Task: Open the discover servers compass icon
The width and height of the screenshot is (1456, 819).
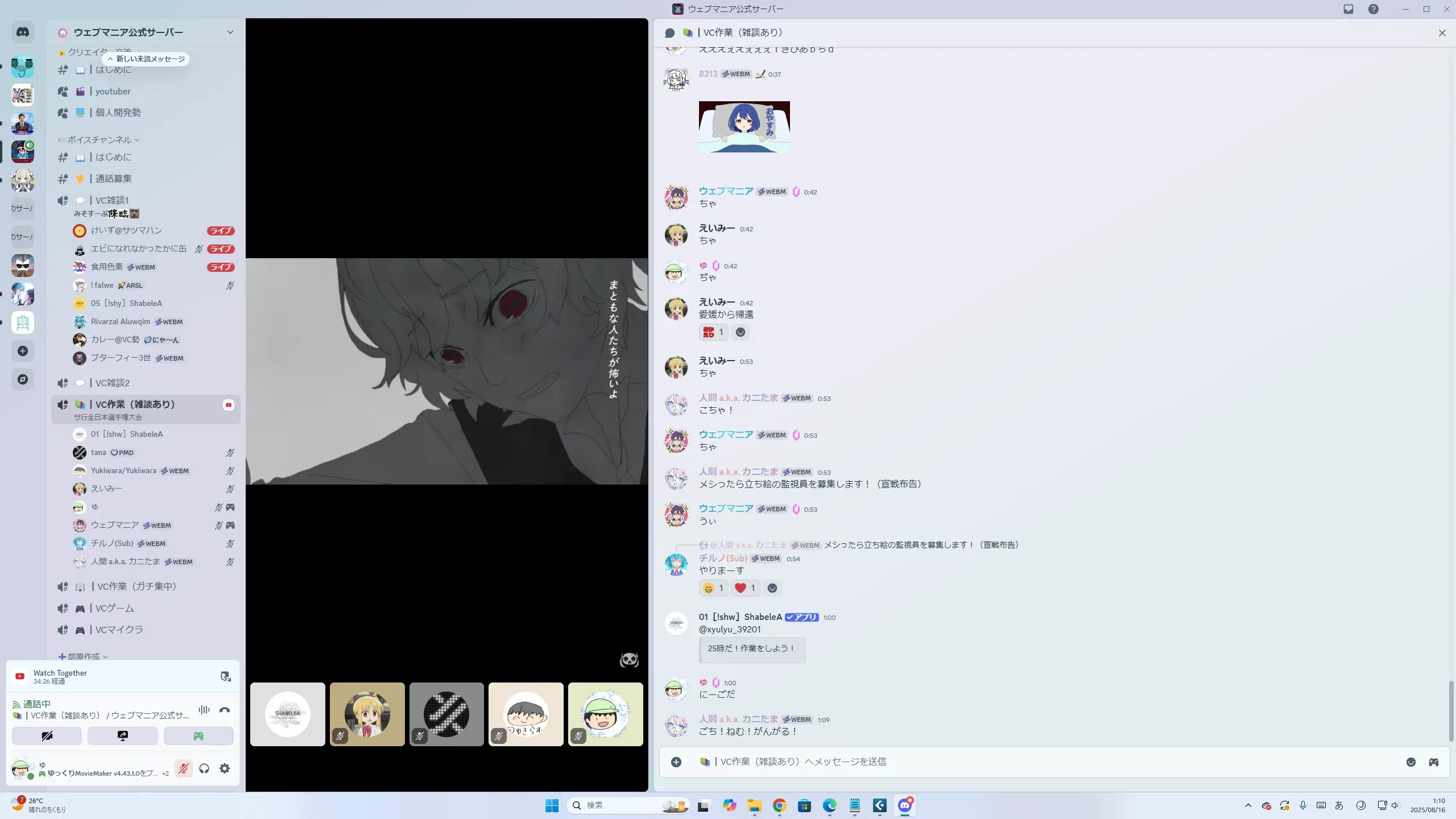Action: click(x=23, y=379)
